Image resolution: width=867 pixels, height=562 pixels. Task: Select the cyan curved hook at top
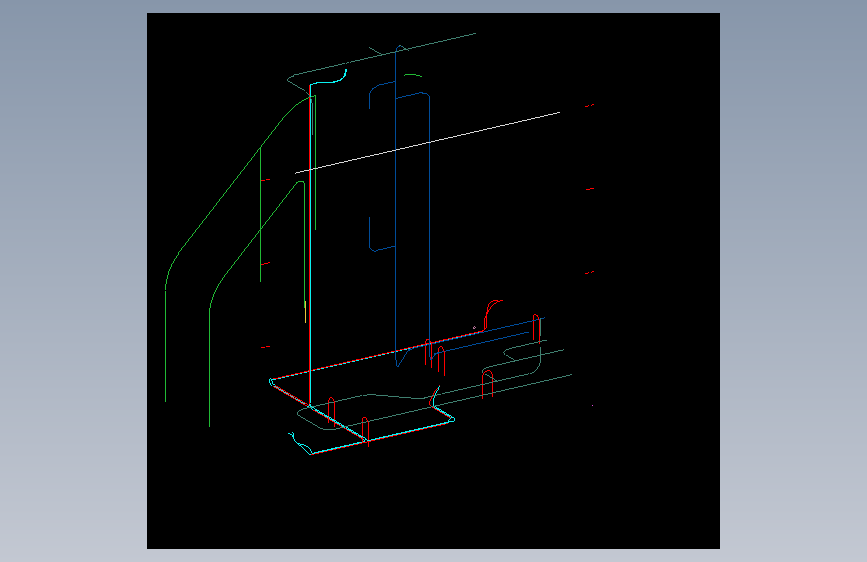[x=328, y=78]
